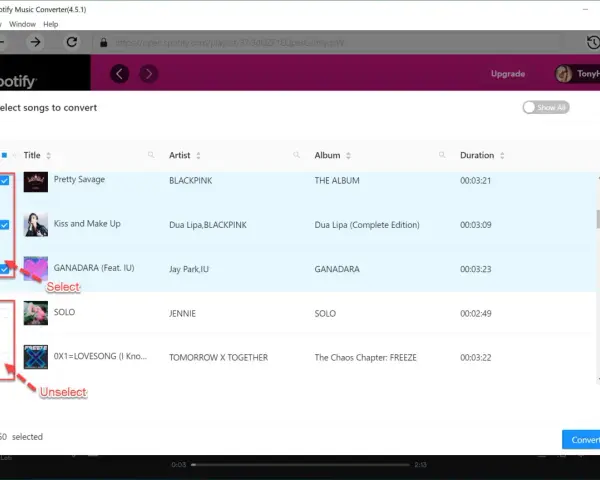Click the search icon in the Artist column
600x480 pixels.
pyautogui.click(x=297, y=155)
